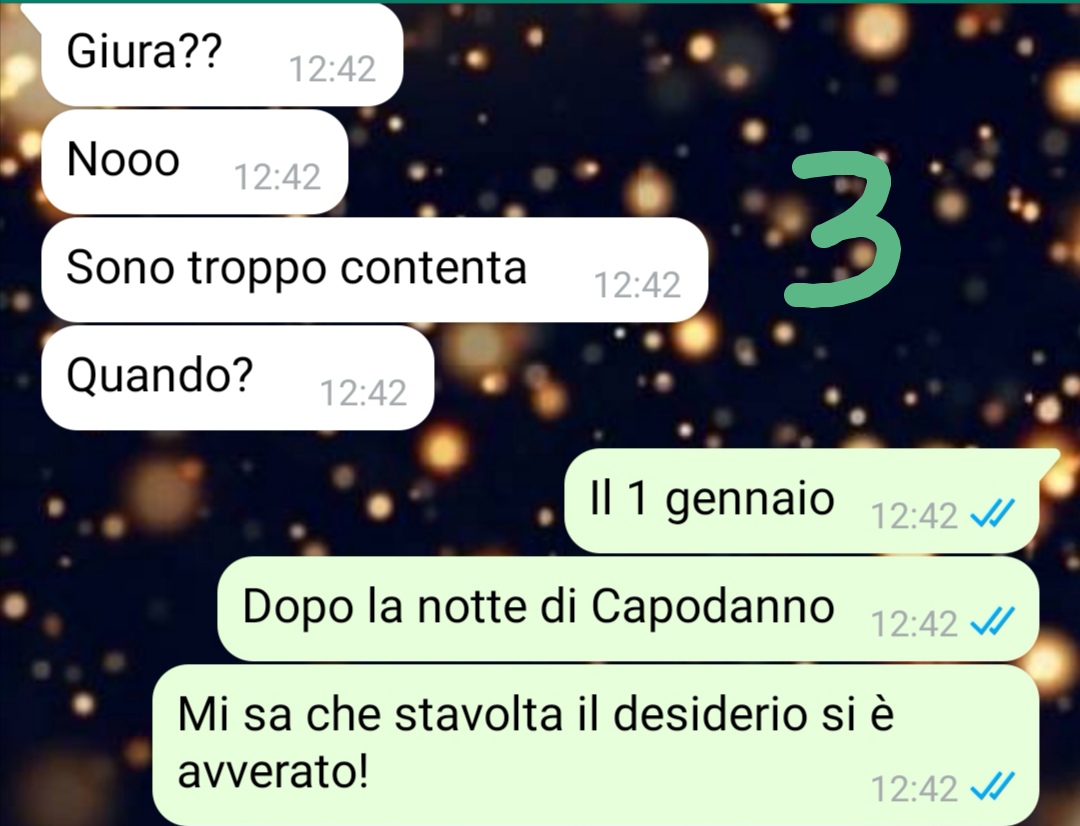Click blue check marks on the 'avverato!' message
This screenshot has height=826, width=1080.
point(992,787)
